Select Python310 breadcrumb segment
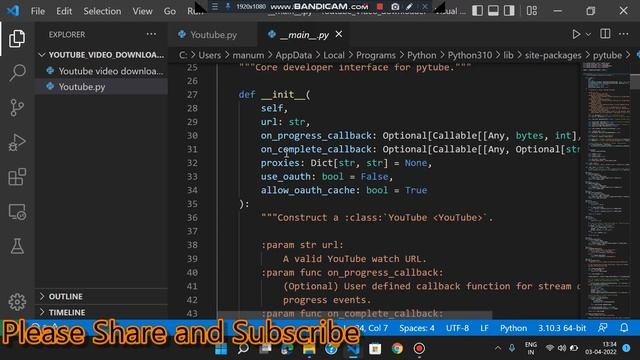The height and width of the screenshot is (360, 640). point(470,55)
